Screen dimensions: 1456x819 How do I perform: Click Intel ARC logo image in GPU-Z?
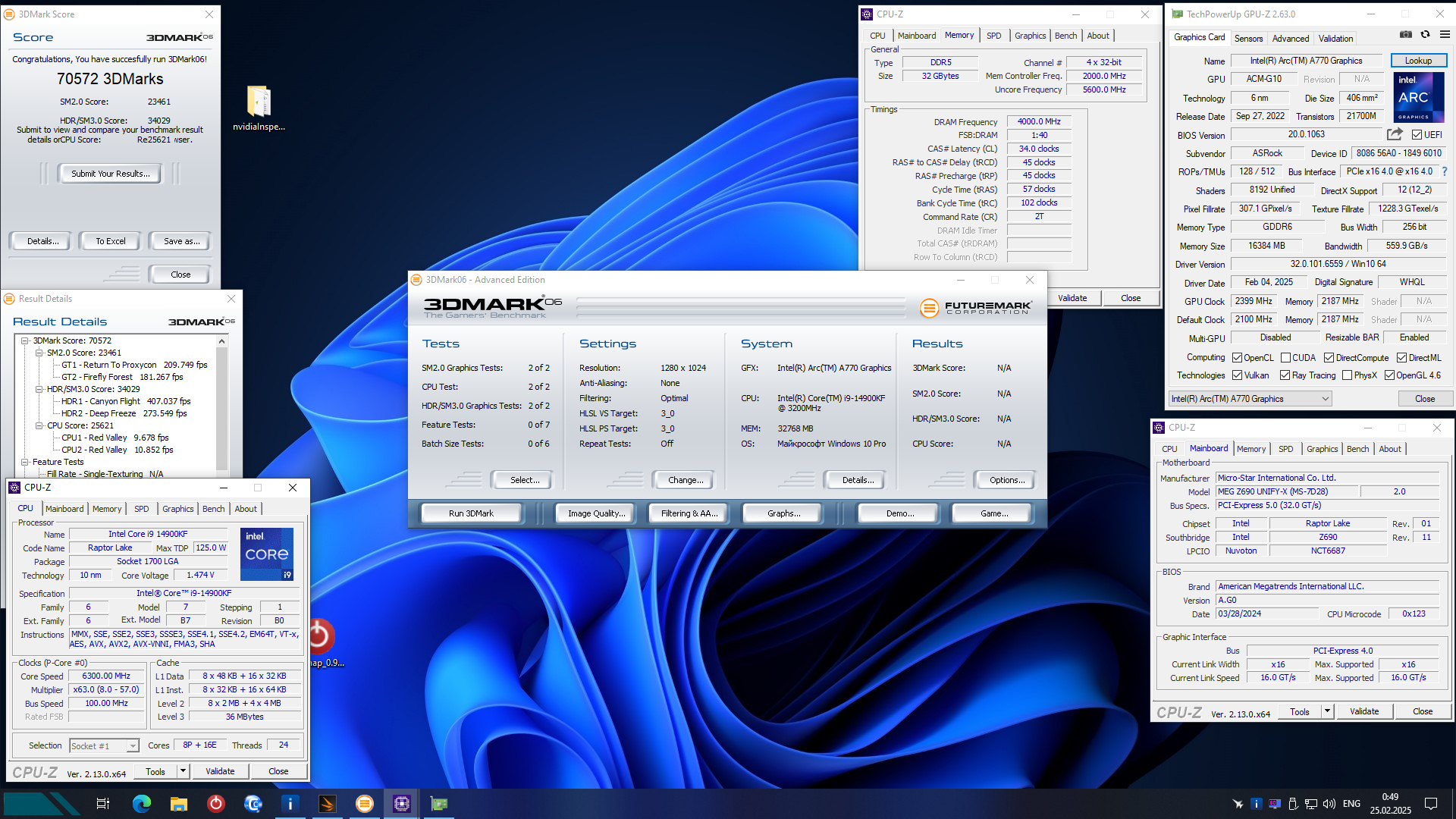(x=1419, y=98)
